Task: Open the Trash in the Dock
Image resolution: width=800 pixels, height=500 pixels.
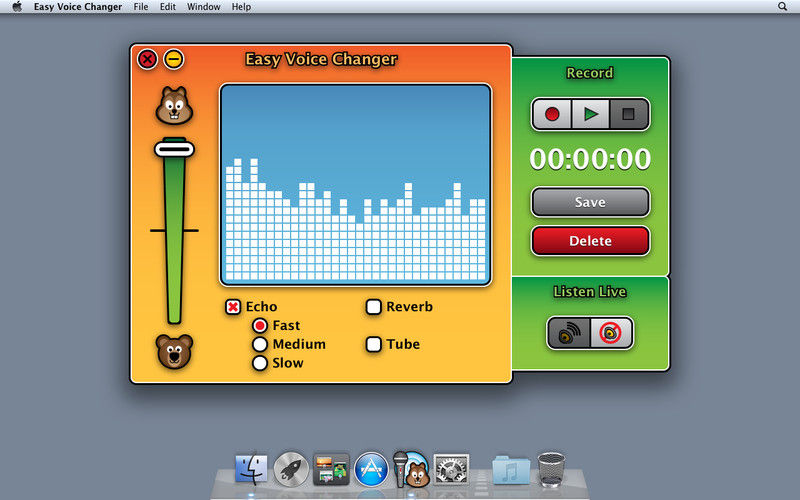Action: (x=551, y=469)
